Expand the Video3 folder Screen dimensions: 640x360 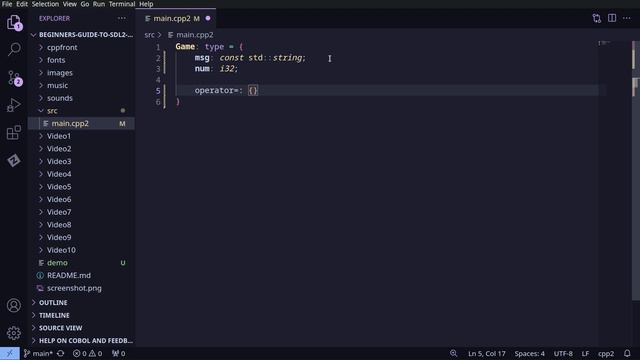click(x=82, y=161)
